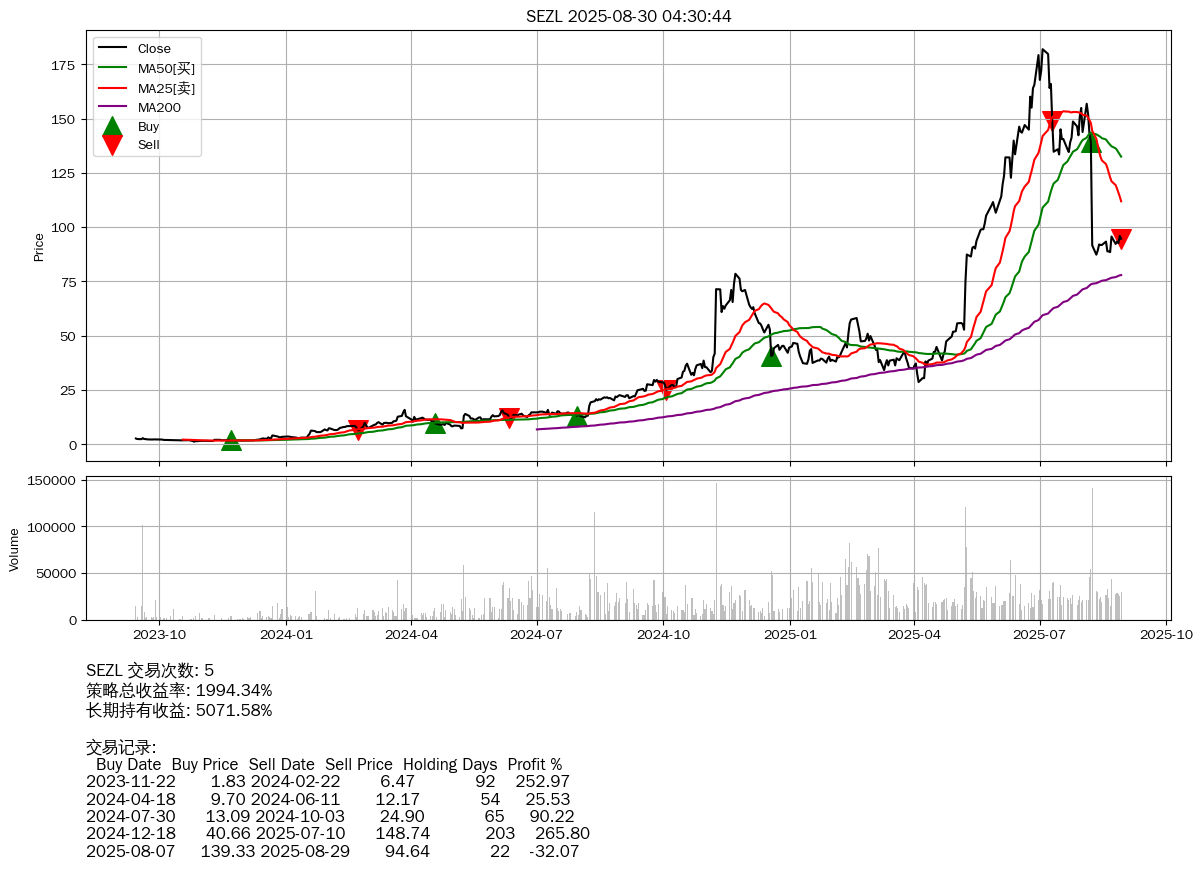Select the last sell marker near price 95
The height and width of the screenshot is (869, 1203).
pyautogui.click(x=1121, y=239)
